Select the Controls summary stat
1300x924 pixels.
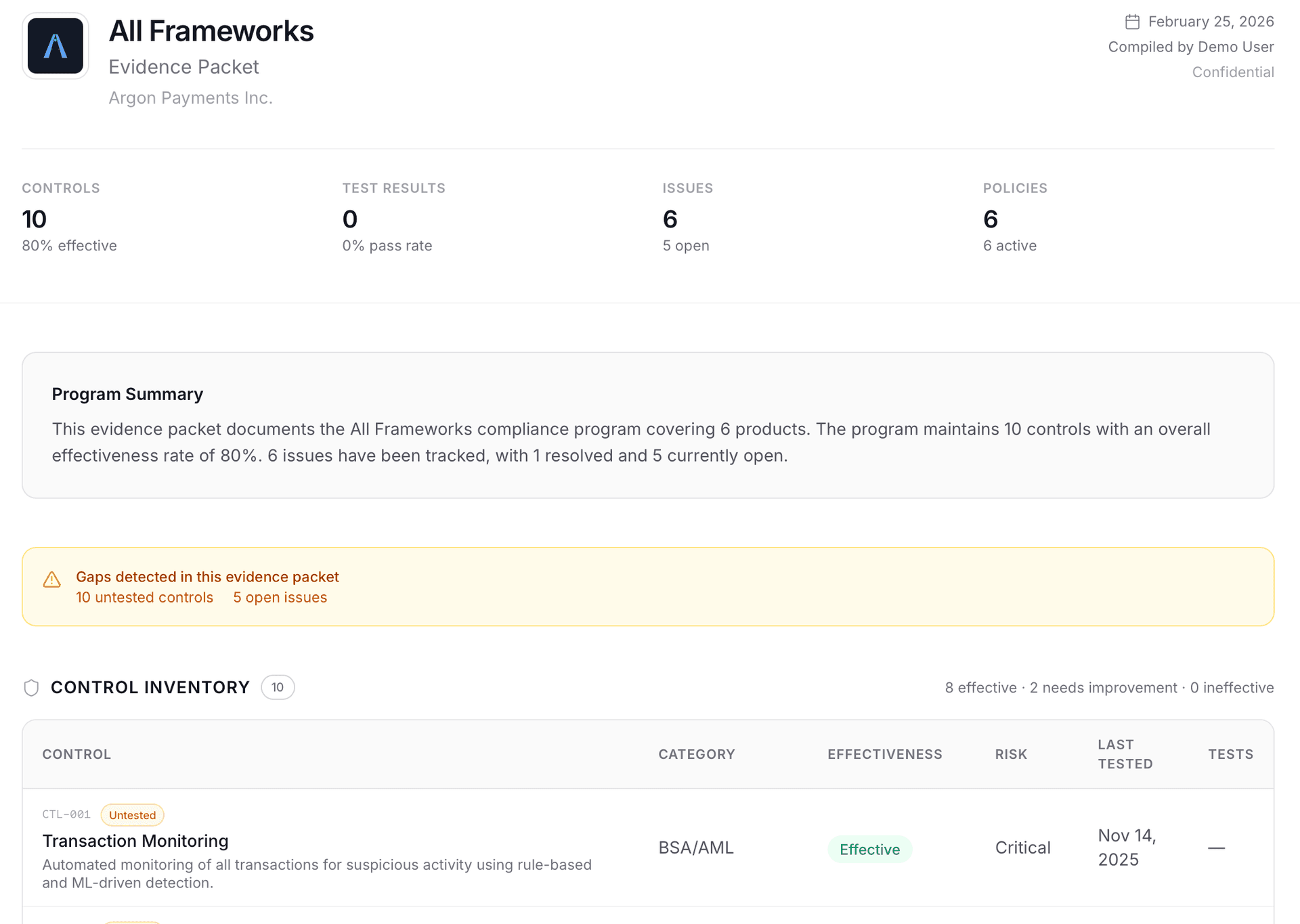click(x=35, y=219)
